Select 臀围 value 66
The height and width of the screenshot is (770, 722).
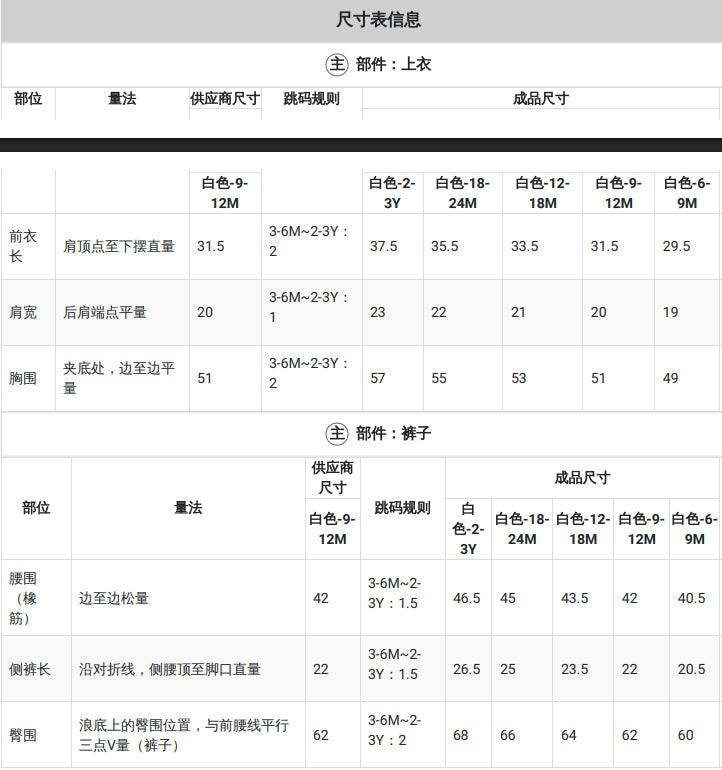pos(508,735)
